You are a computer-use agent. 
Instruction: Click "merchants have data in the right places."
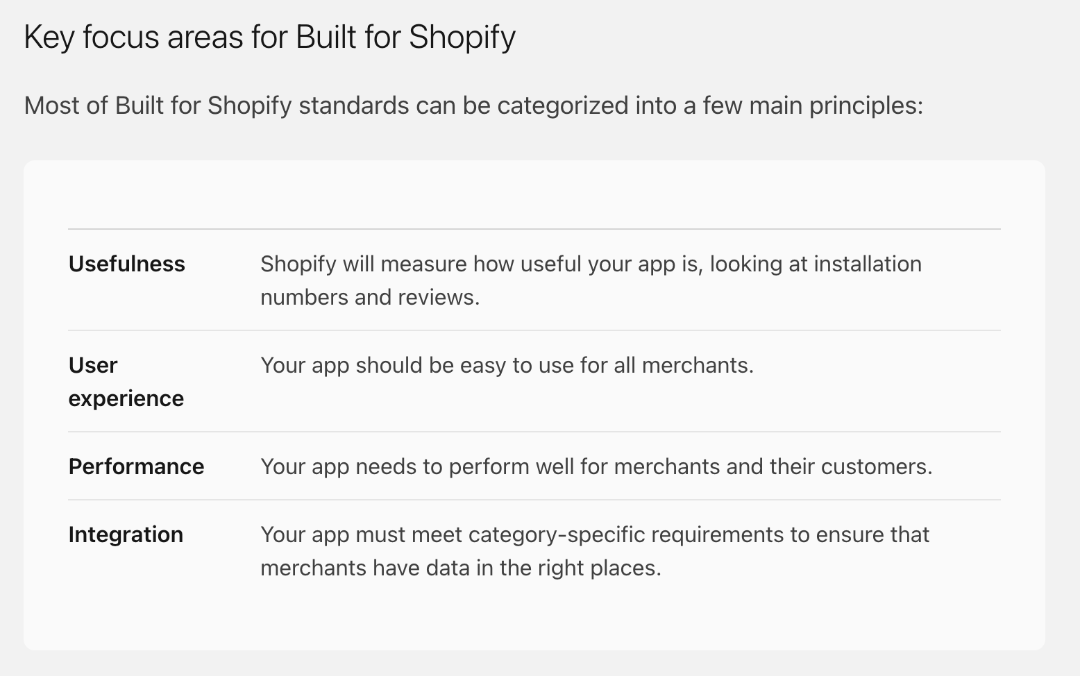tap(460, 568)
